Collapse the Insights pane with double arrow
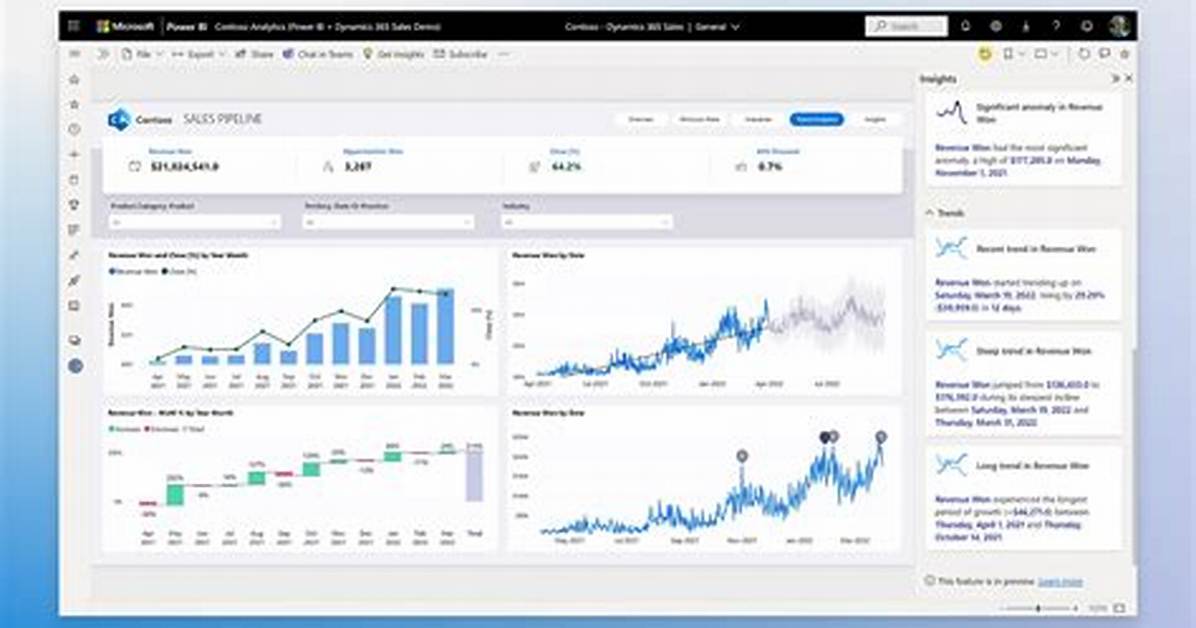 [x=1115, y=79]
